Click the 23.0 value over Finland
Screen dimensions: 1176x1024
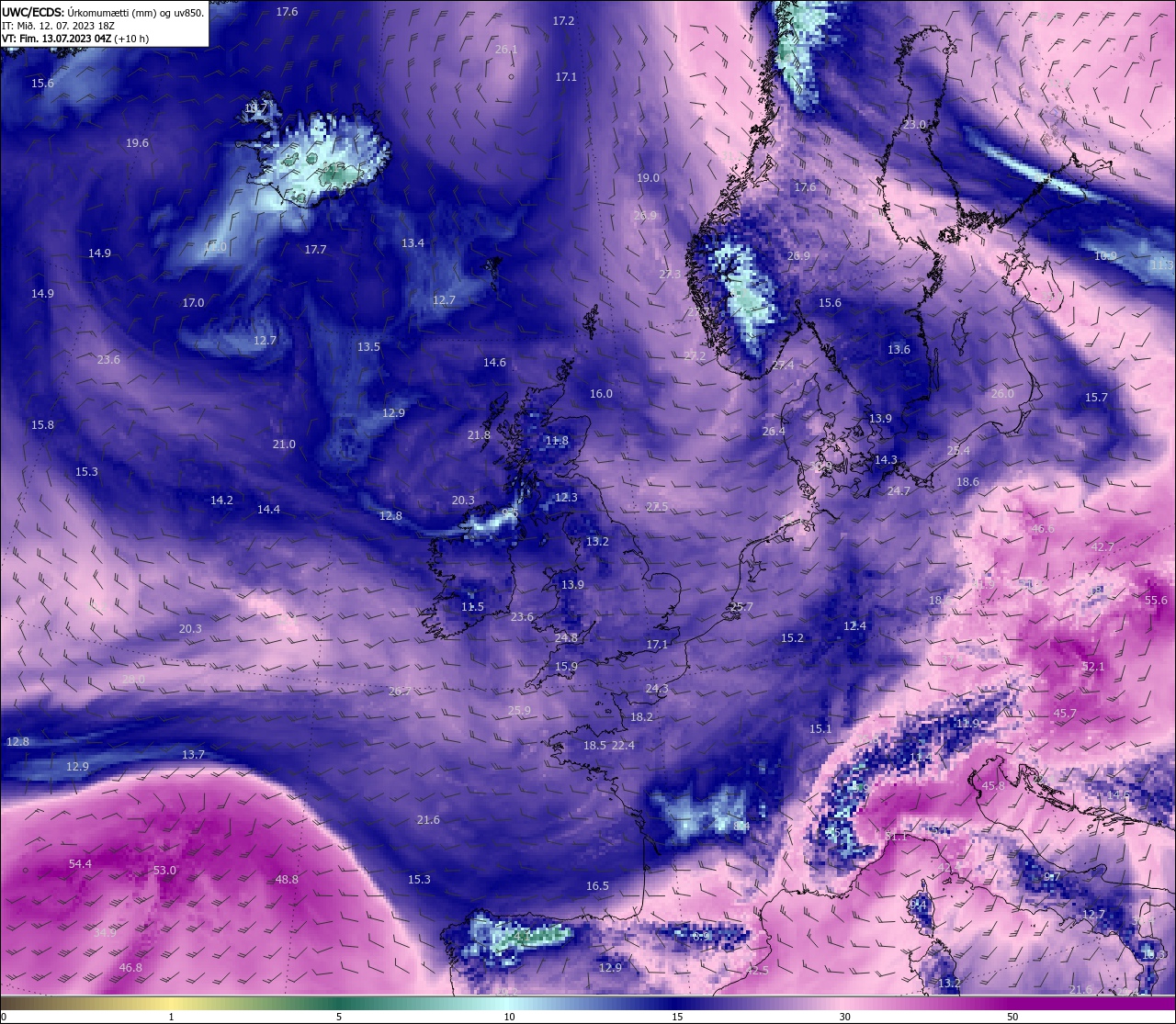click(x=915, y=124)
